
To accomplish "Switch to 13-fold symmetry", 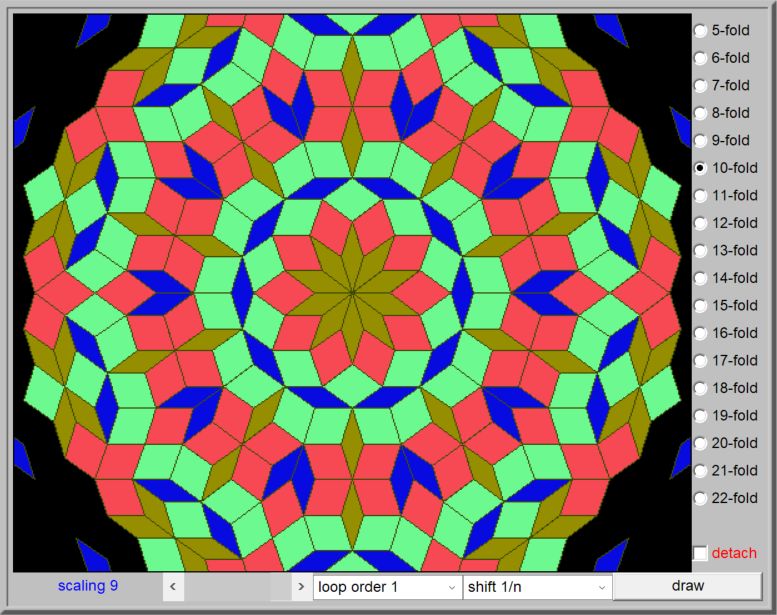I will (700, 251).
